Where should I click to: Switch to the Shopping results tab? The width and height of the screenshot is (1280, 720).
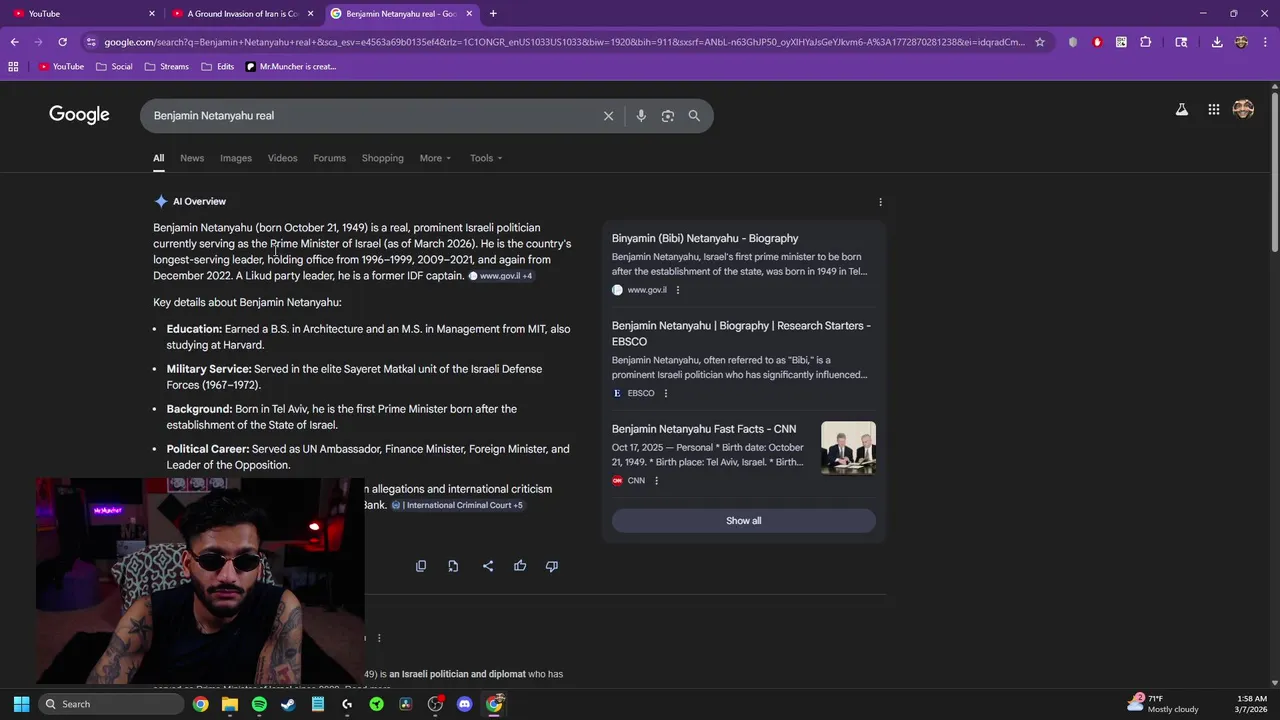pos(382,158)
